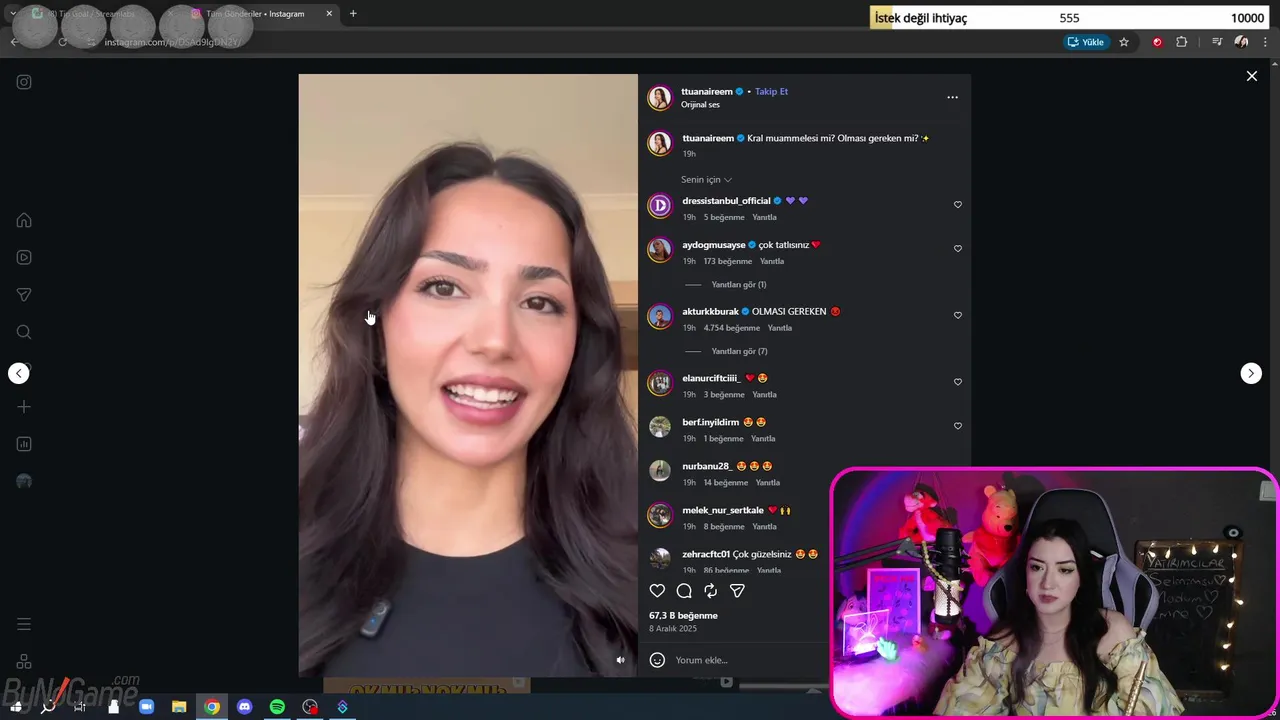Screen dimensions: 1280x720
Task: Close the post viewer with X
Action: click(1251, 76)
